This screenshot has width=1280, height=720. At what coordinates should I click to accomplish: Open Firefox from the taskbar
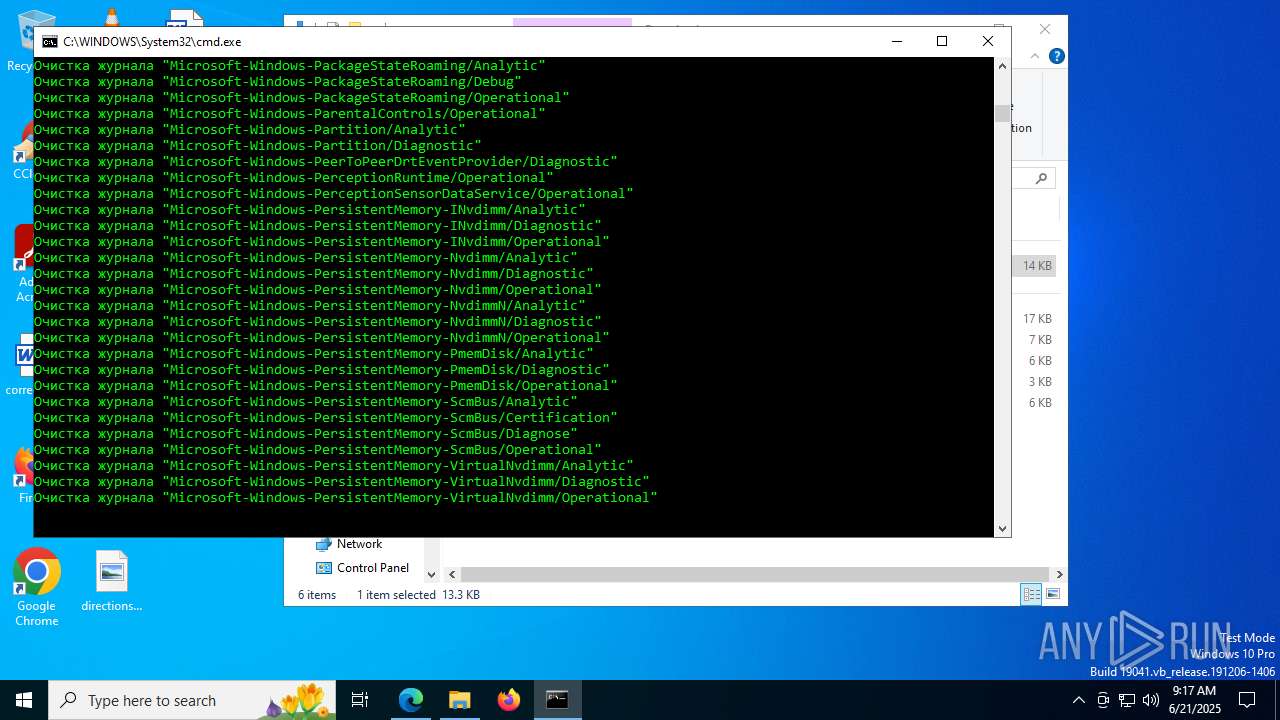(508, 700)
